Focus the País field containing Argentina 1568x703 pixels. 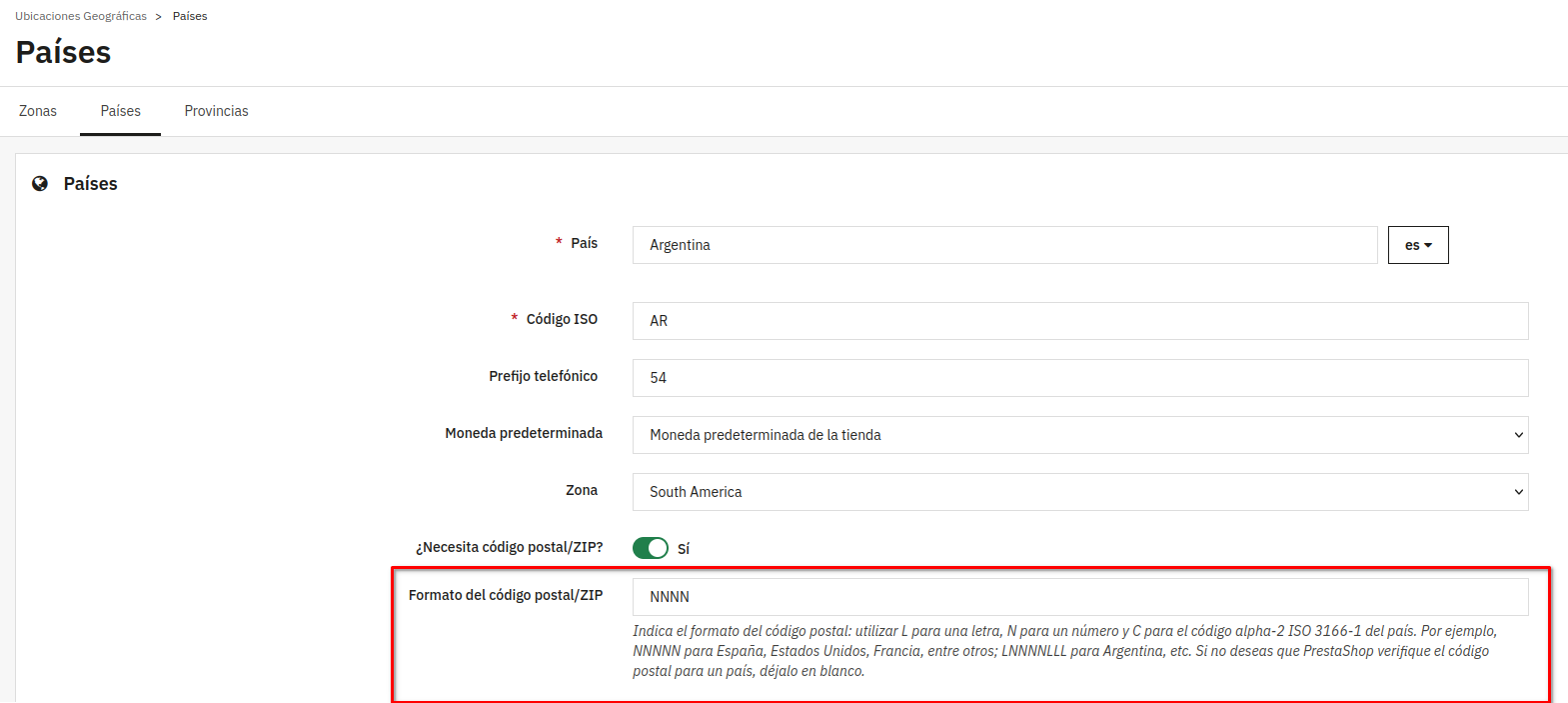[x=1004, y=245]
